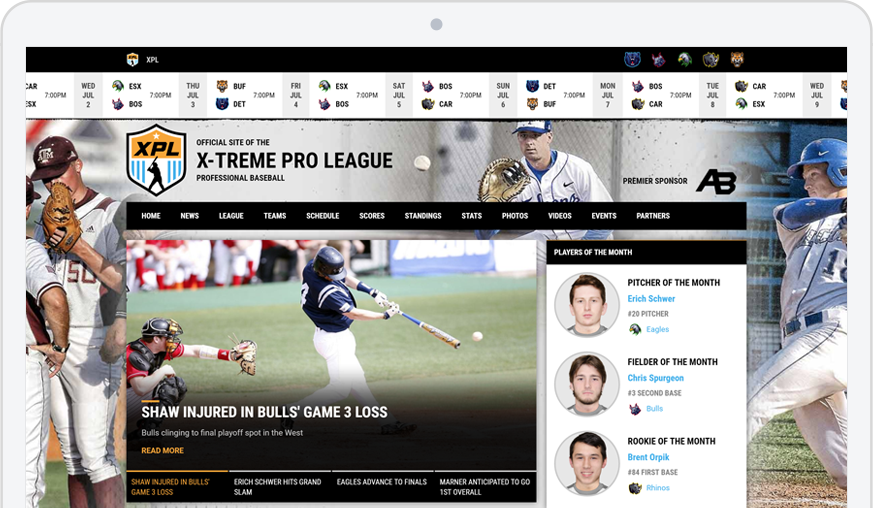Click DET bear icon in Sun Jul 6 game

coord(533,86)
